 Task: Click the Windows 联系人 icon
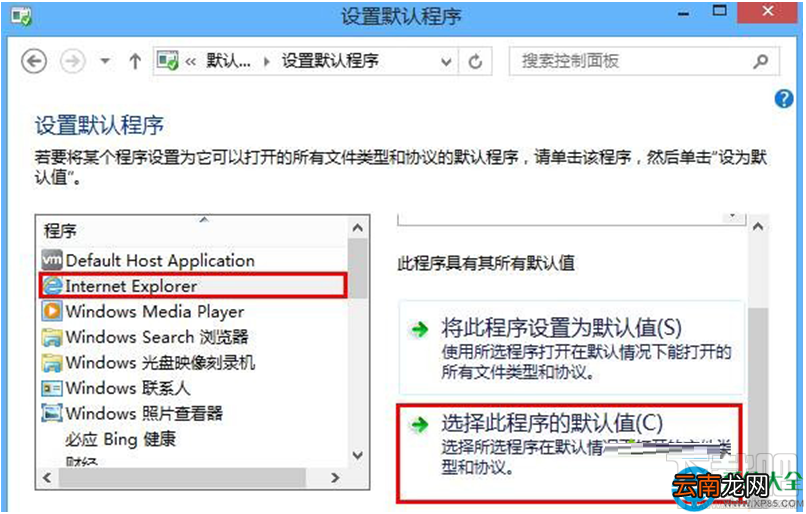click(51, 388)
